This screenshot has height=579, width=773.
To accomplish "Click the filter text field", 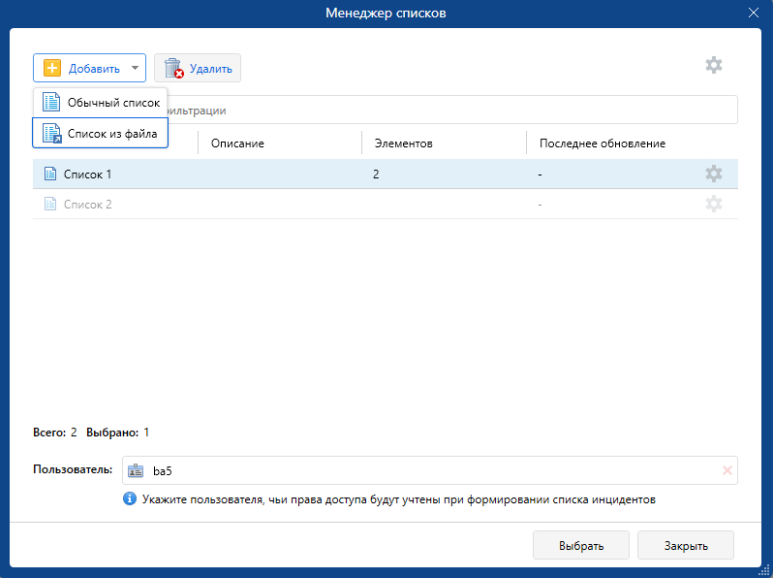I will [x=450, y=110].
